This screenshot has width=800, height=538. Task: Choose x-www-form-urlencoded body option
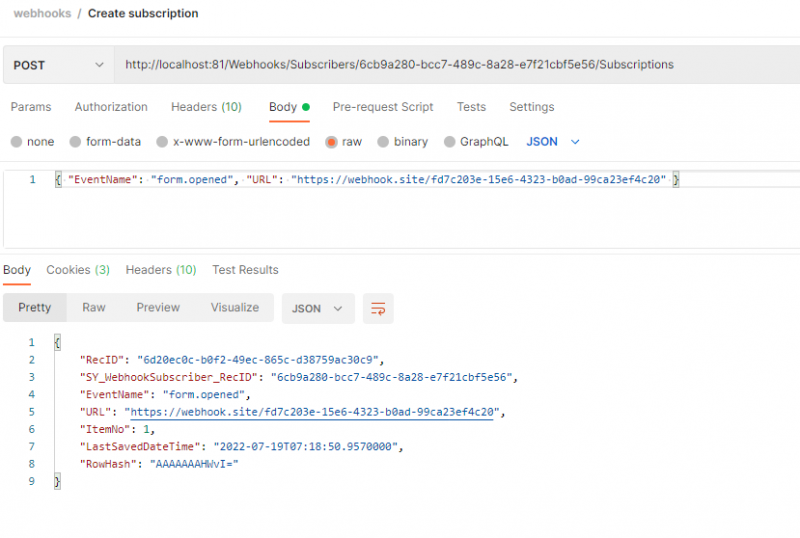[x=163, y=142]
